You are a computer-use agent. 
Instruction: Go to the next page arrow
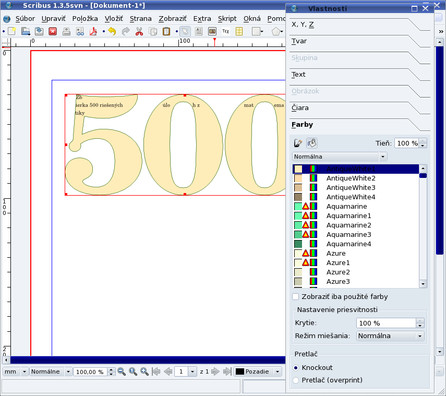(x=215, y=371)
